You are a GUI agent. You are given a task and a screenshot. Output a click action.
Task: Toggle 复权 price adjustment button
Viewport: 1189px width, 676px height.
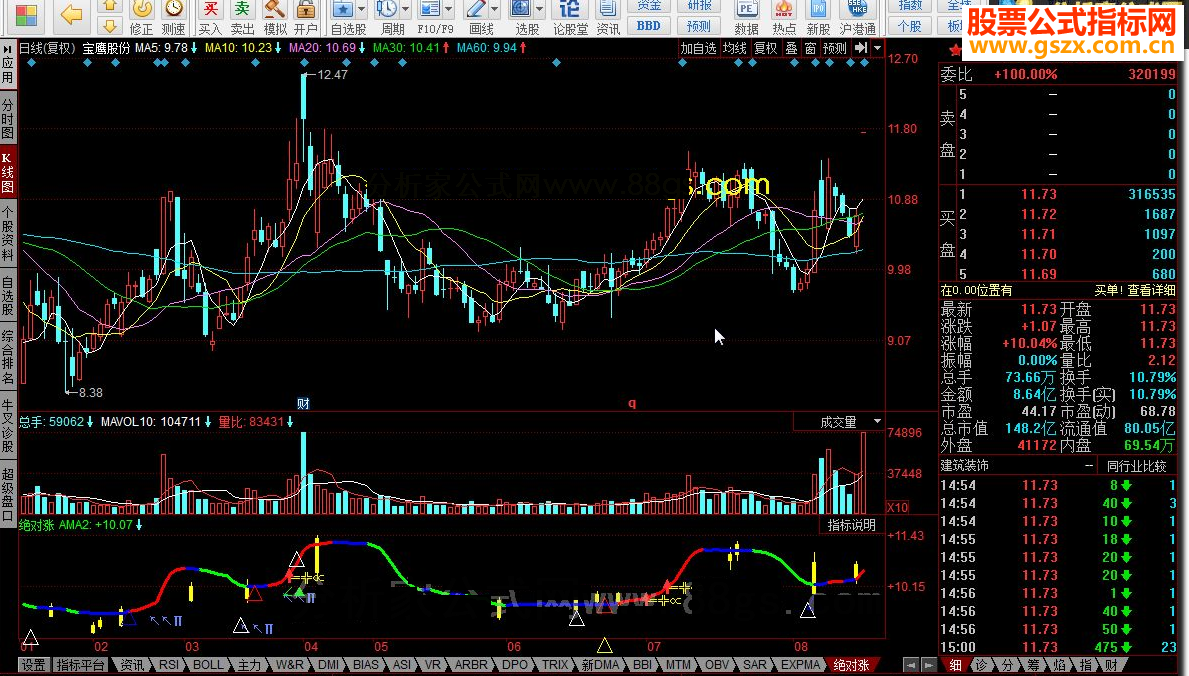click(766, 48)
